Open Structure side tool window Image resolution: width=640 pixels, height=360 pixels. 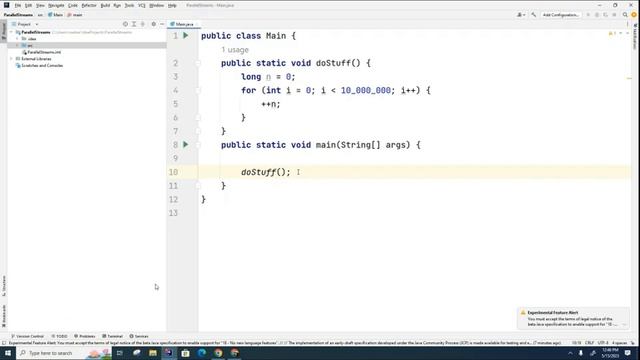point(4,286)
